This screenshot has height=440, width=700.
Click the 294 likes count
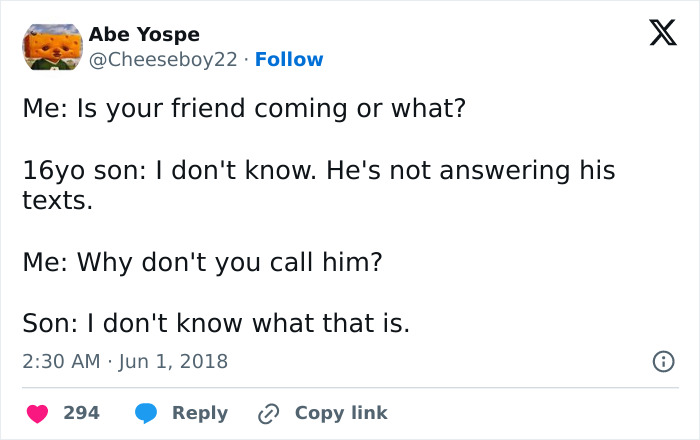coord(81,413)
